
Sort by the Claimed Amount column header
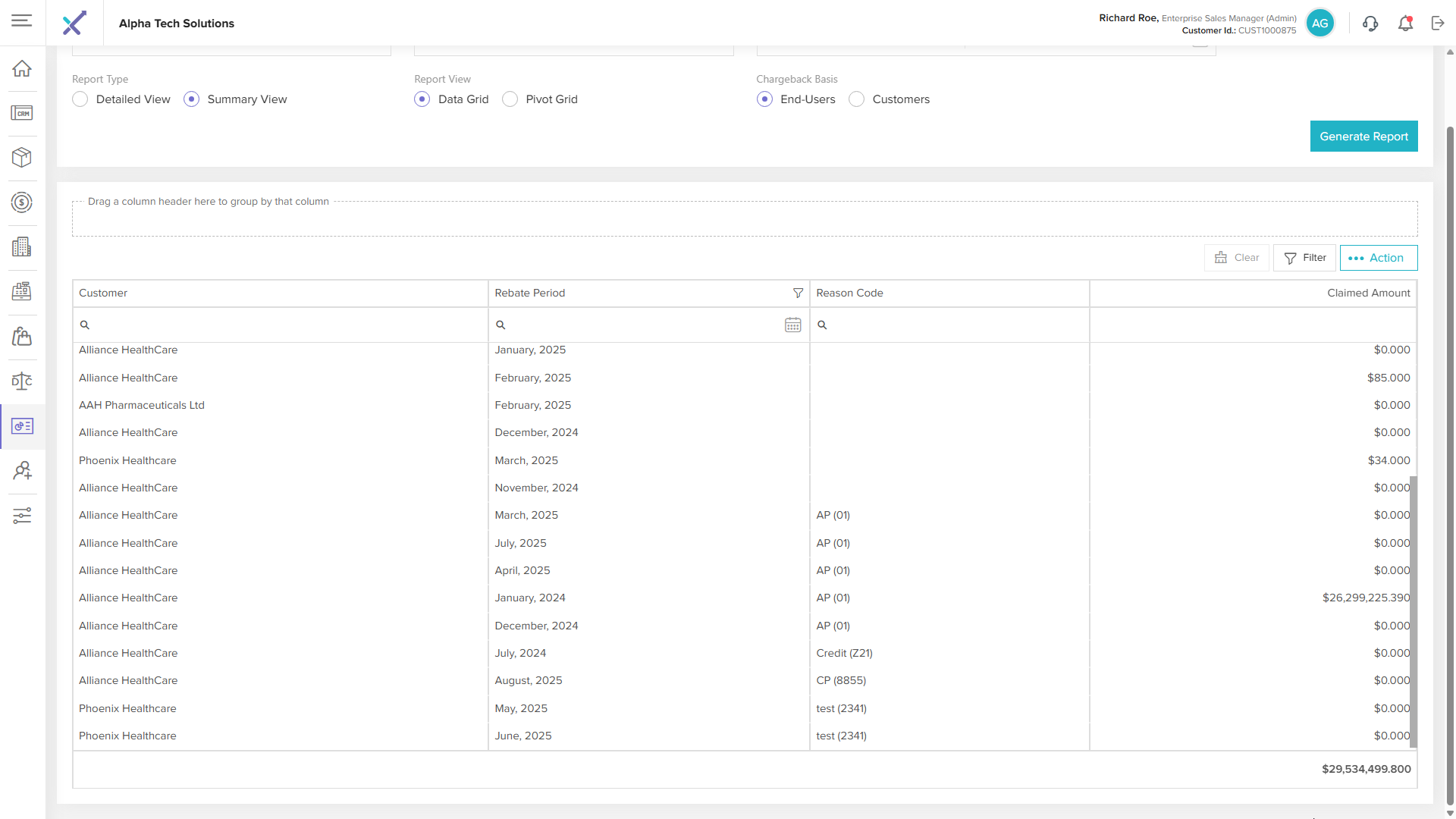pos(1368,293)
